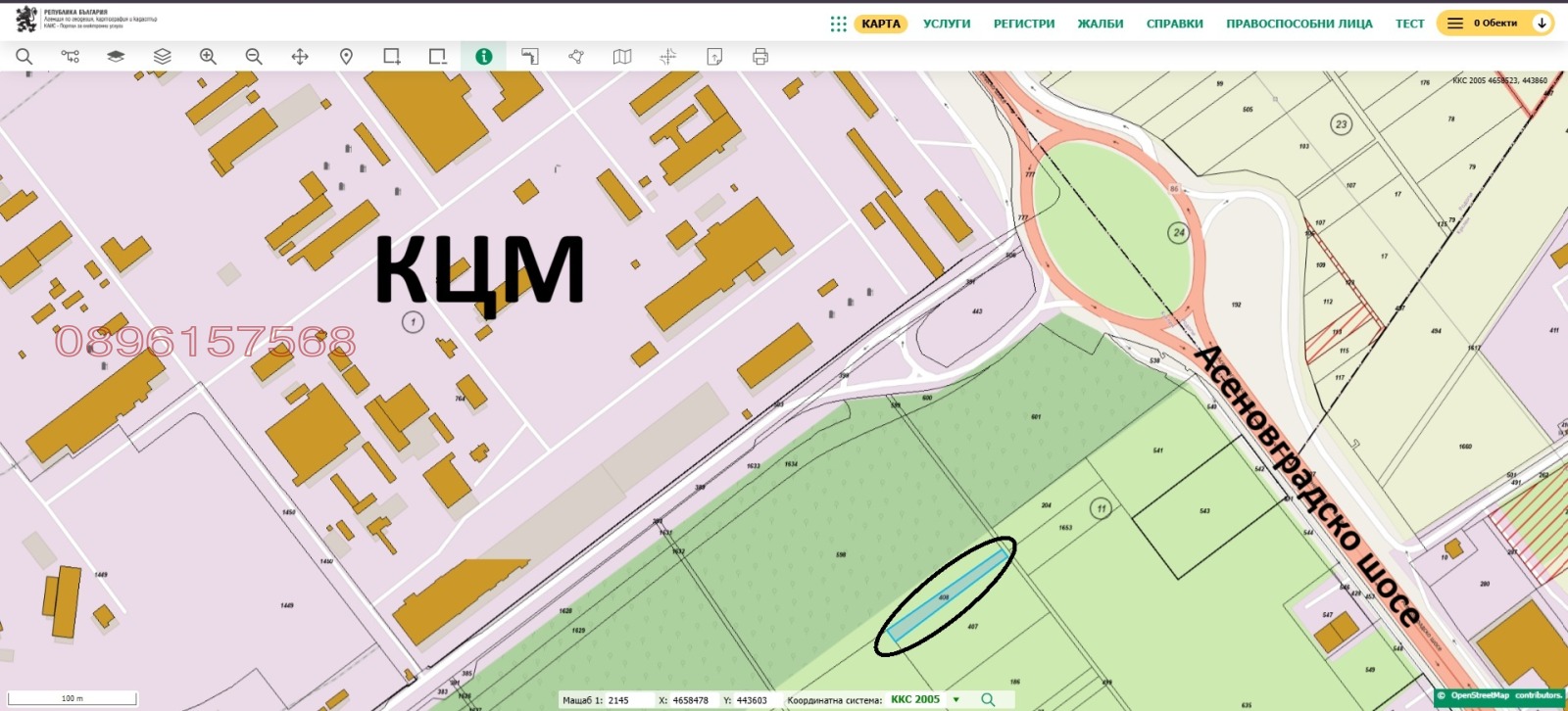The width and height of the screenshot is (1568, 711).
Task: Click parcel label 543
Action: pyautogui.click(x=1204, y=510)
